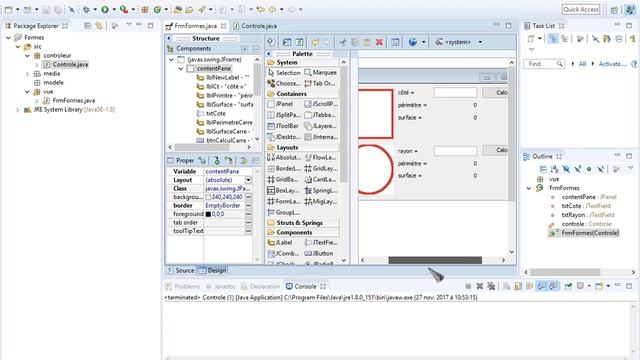Click the design canvas horizontal scrollbar thumb
The image size is (640, 360).
[x=435, y=260]
